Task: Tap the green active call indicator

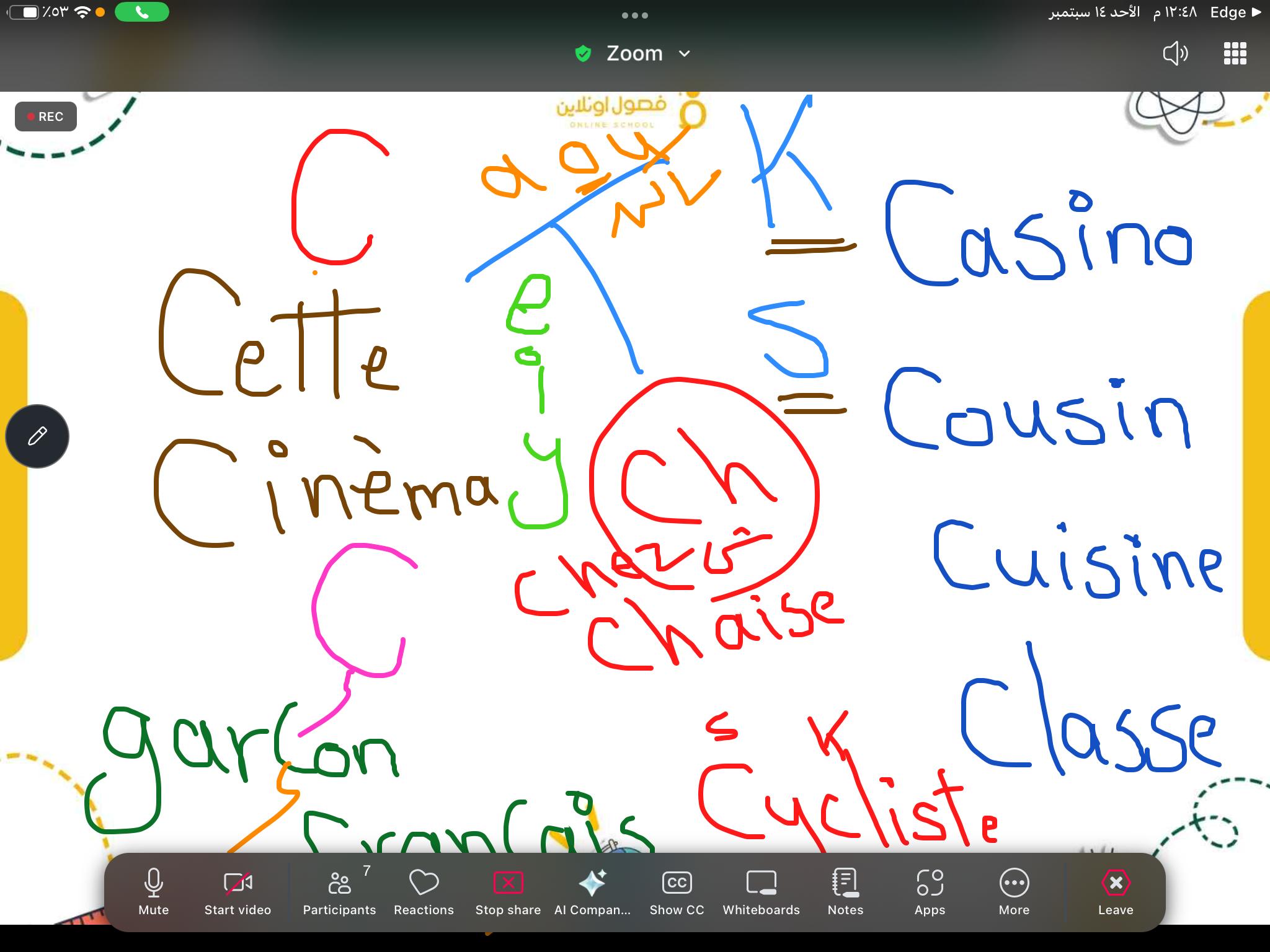Action: coord(142,12)
